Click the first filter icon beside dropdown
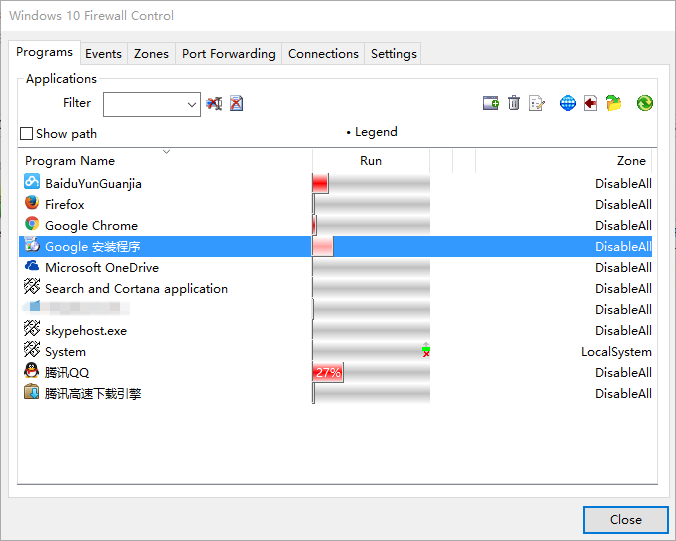The height and width of the screenshot is (541, 676). [214, 103]
